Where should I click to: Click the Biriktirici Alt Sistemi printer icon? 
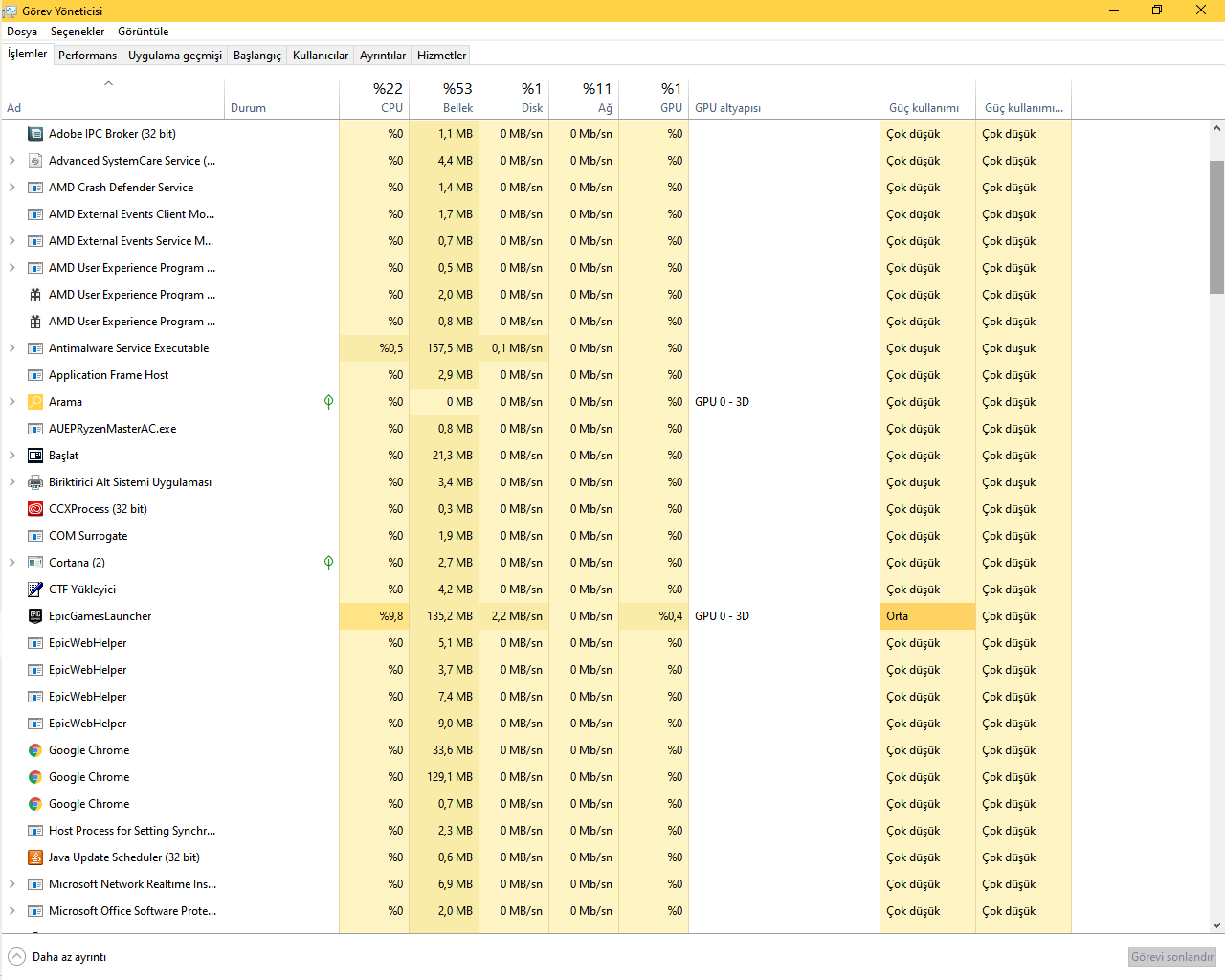pos(35,482)
